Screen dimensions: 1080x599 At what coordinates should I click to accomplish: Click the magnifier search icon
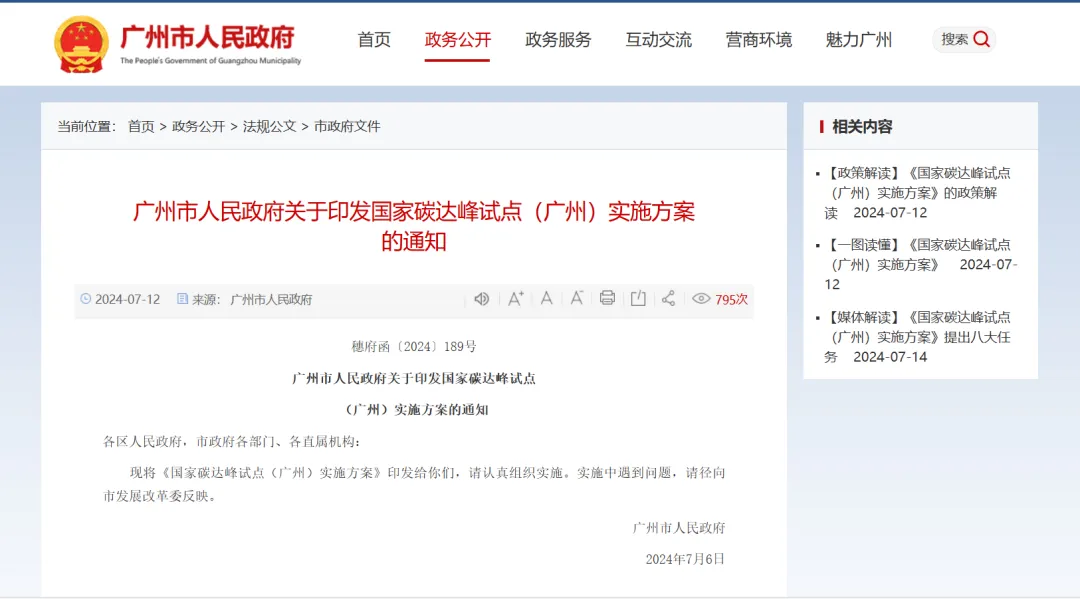pyautogui.click(x=981, y=39)
